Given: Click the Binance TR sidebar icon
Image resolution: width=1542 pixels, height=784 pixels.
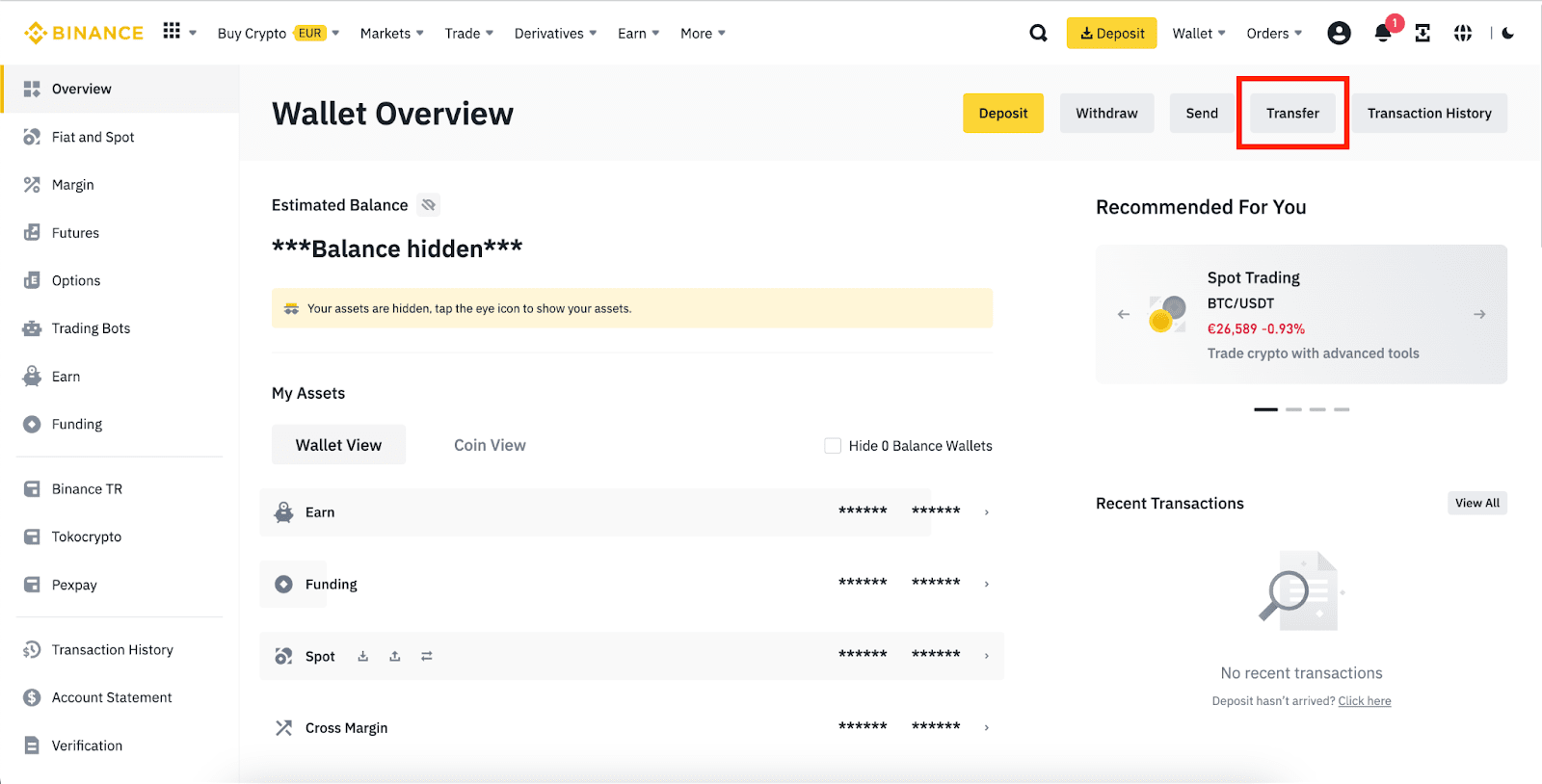Looking at the screenshot, I should tap(32, 489).
